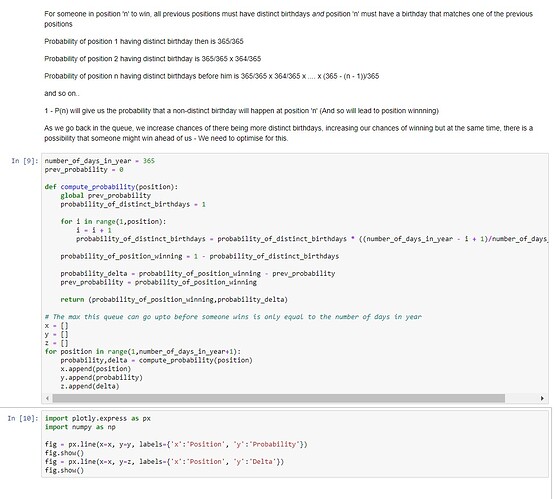Screen dimensions: 557x499
Task: Click the 'global prev_probability' line
Action: click(106, 195)
